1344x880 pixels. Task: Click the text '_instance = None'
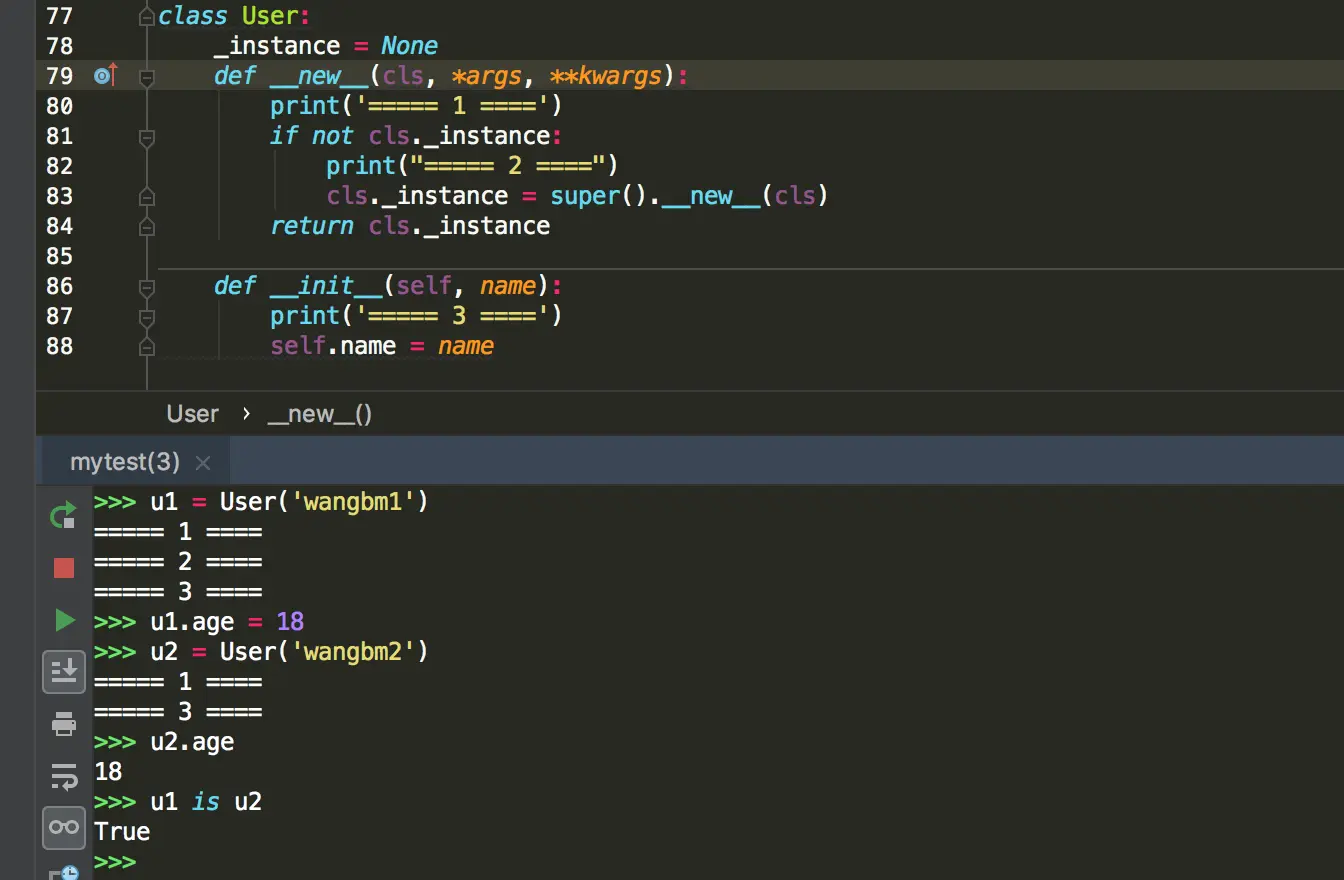[326, 46]
